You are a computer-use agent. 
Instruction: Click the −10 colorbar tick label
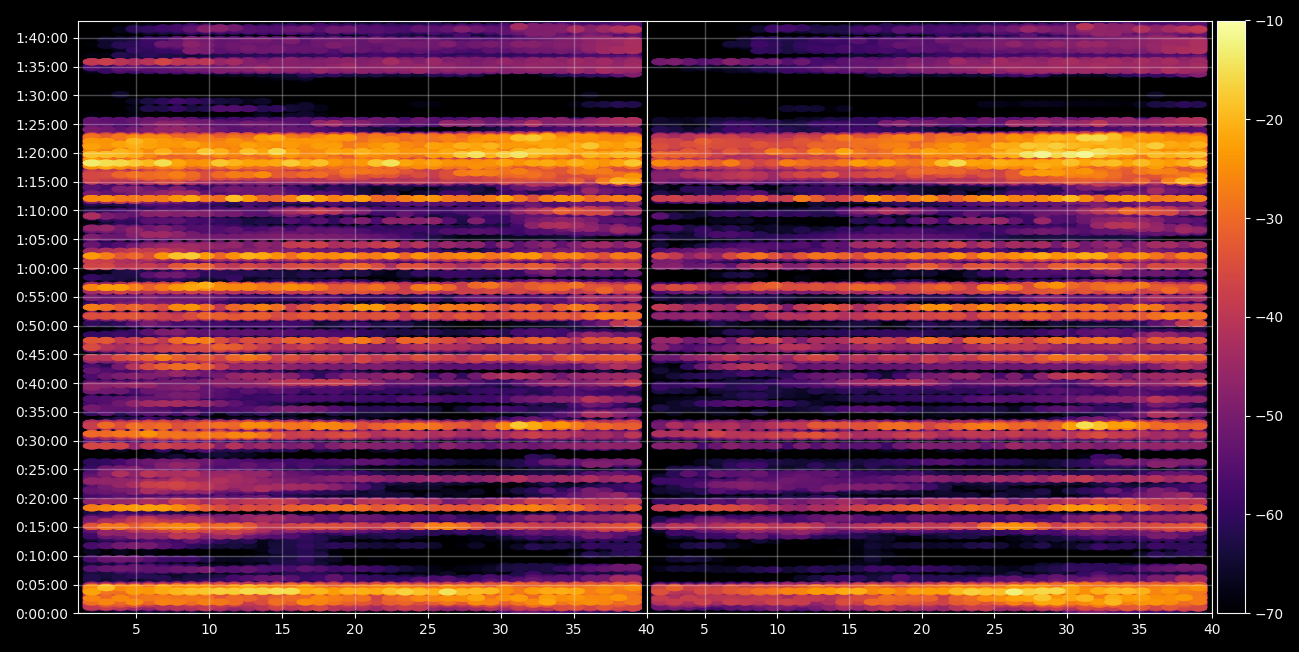click(1269, 21)
